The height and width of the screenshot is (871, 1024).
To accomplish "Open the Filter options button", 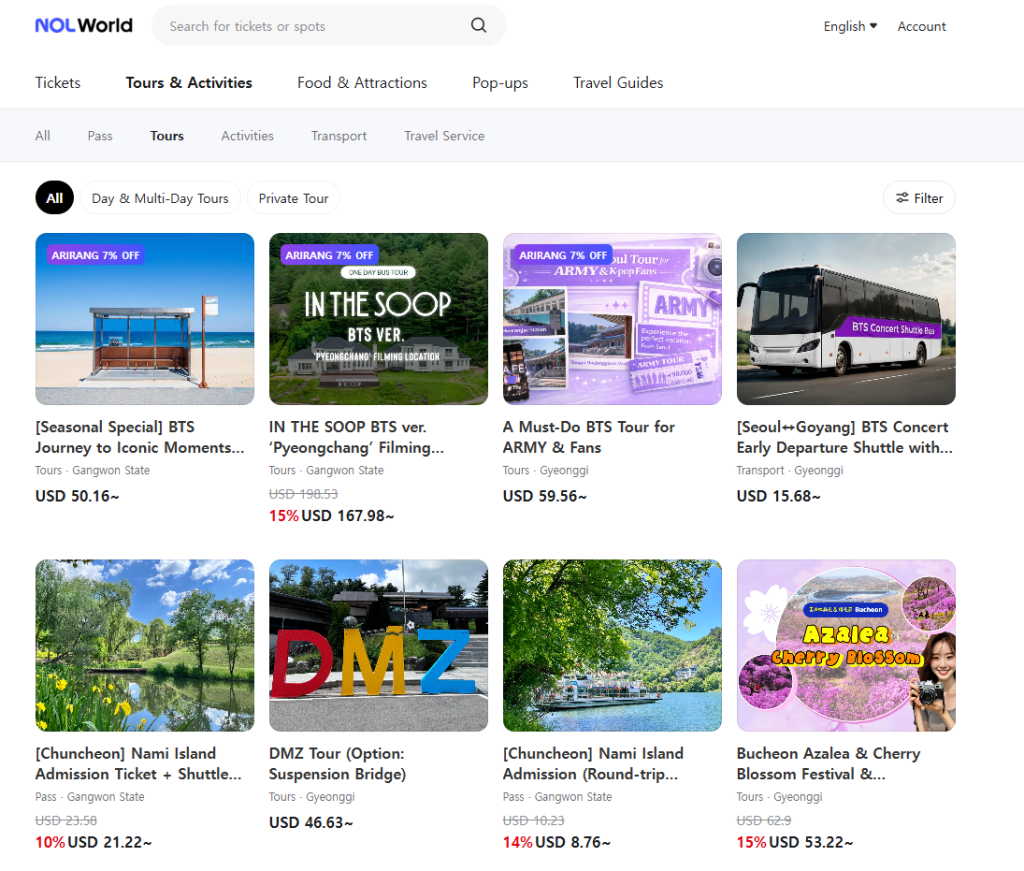I will point(919,198).
